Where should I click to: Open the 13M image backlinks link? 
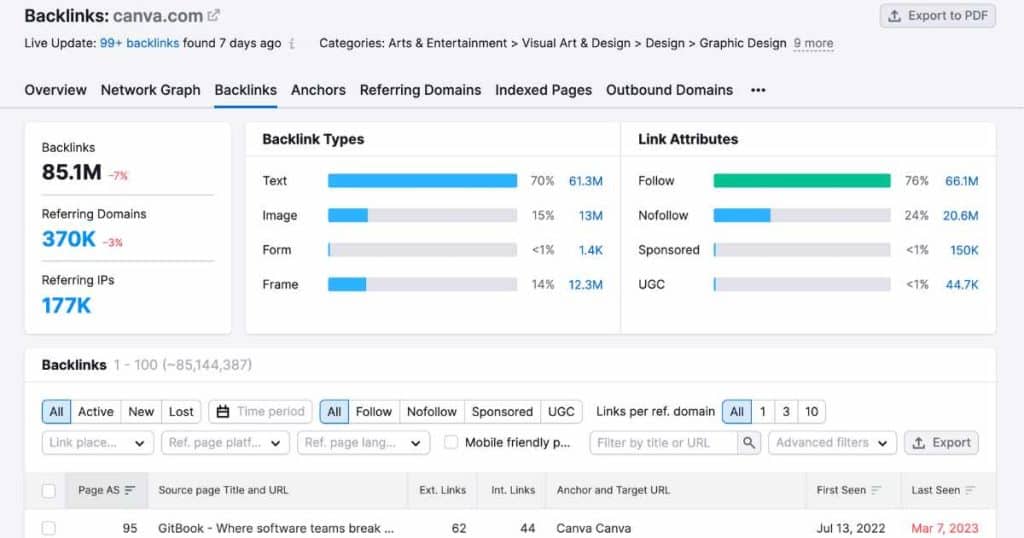tap(590, 215)
